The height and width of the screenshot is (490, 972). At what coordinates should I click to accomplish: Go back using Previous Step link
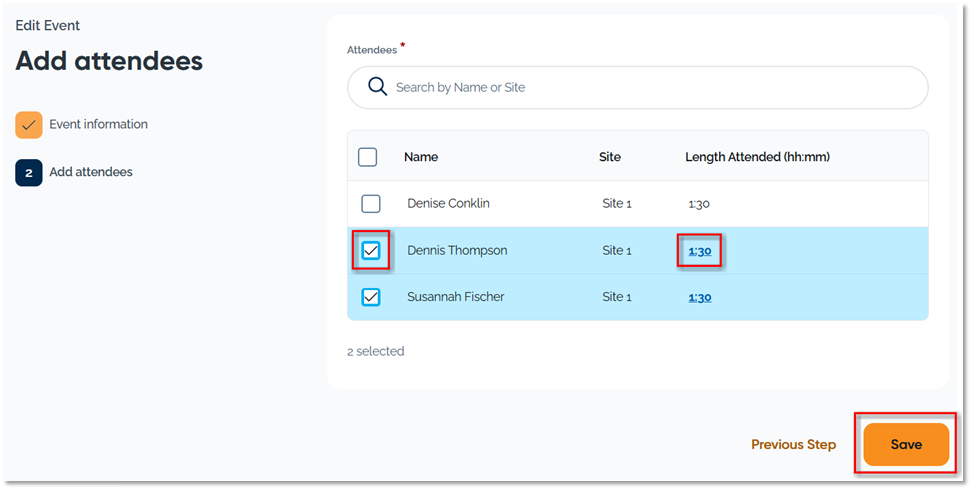pyautogui.click(x=793, y=445)
